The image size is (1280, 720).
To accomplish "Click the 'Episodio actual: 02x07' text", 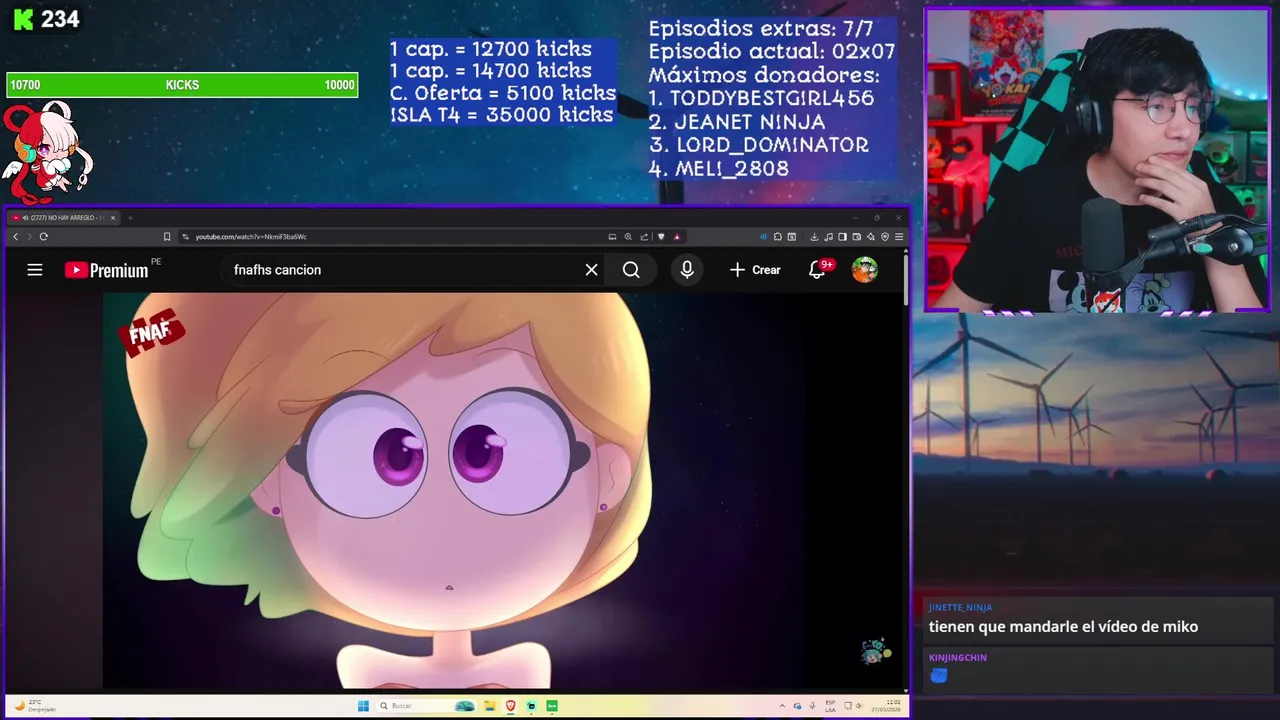I will coord(771,51).
